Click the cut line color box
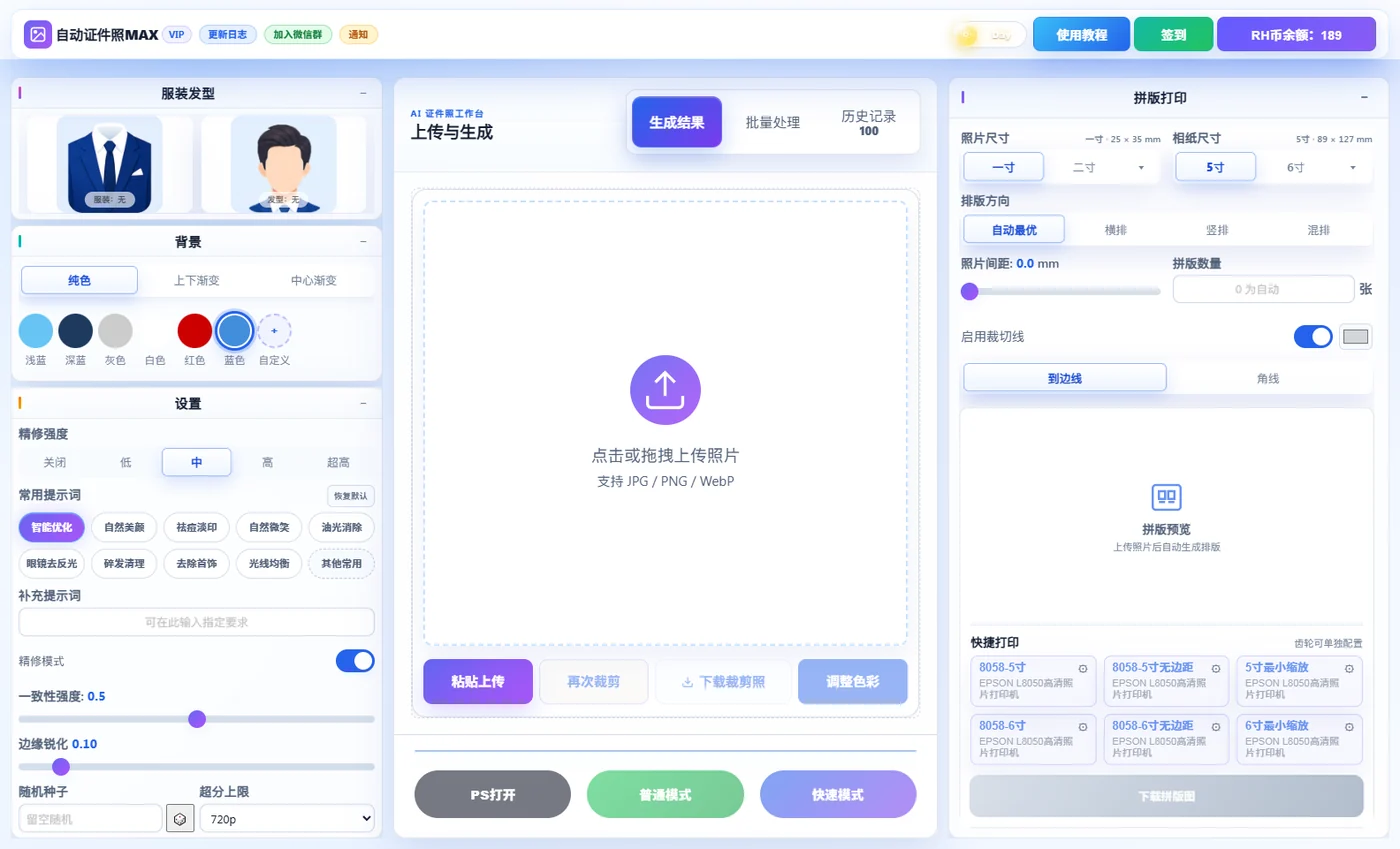 [x=1356, y=337]
